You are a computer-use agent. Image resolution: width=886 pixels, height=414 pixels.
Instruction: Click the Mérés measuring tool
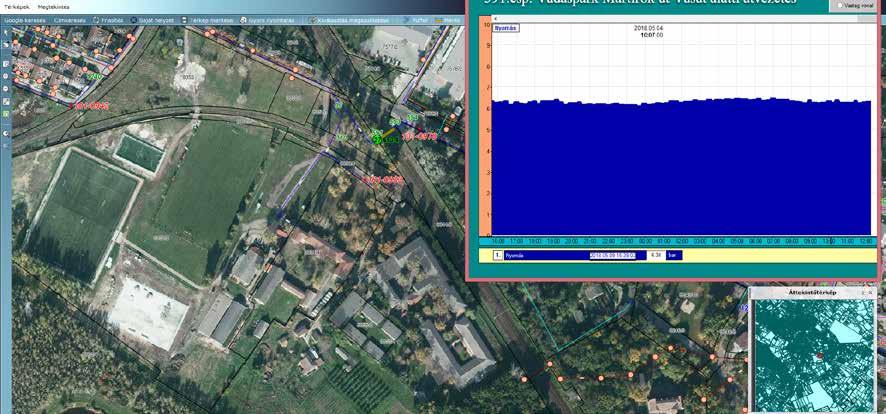(447, 20)
